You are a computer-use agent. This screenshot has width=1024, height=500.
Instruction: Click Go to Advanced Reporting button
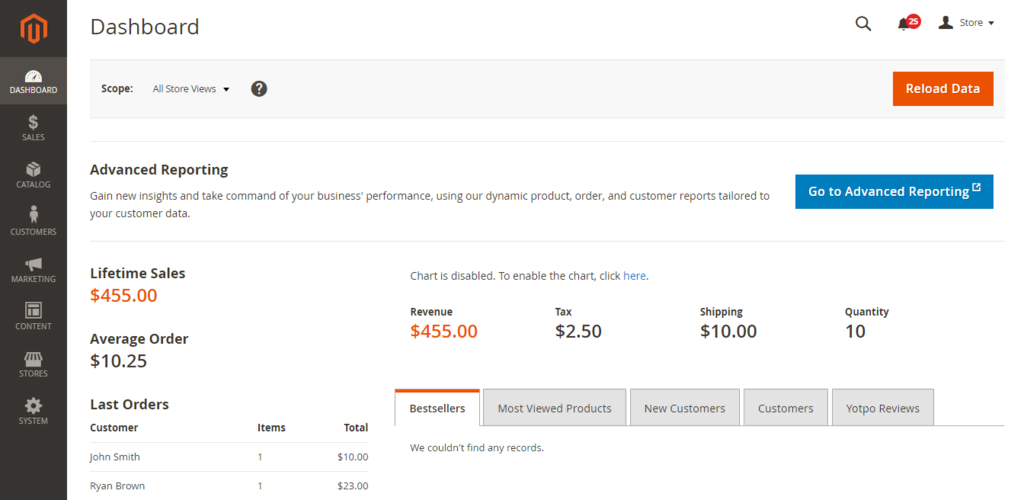pos(894,191)
